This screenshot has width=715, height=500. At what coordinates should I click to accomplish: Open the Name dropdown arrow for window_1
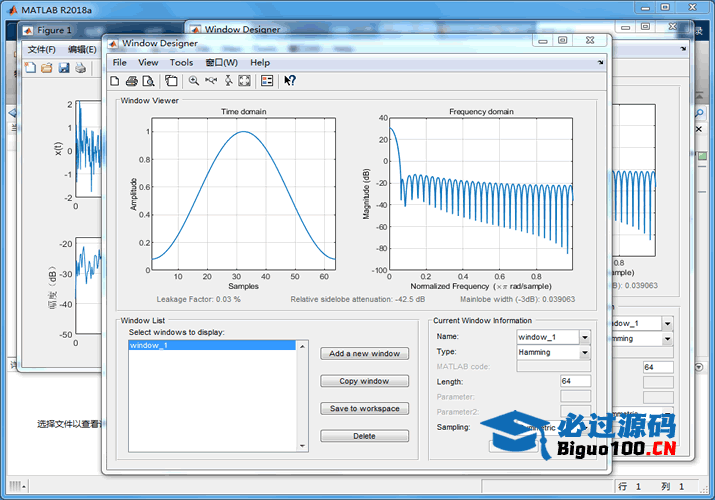pyautogui.click(x=585, y=337)
